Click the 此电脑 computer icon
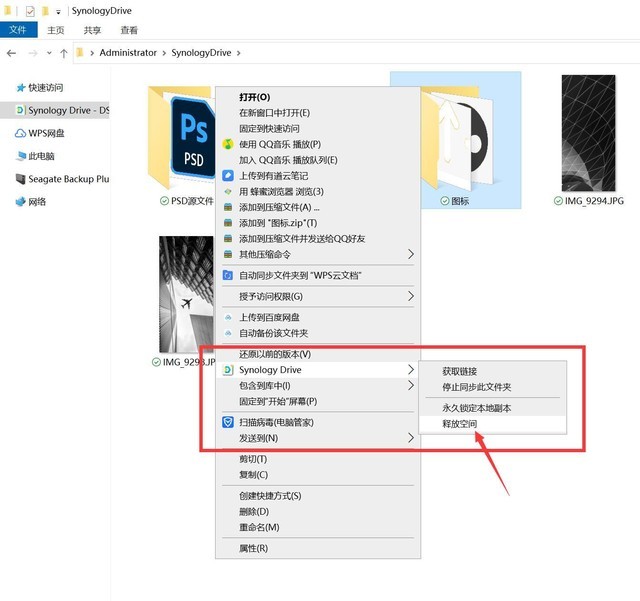Screen dimensions: 640x601 click(21, 156)
